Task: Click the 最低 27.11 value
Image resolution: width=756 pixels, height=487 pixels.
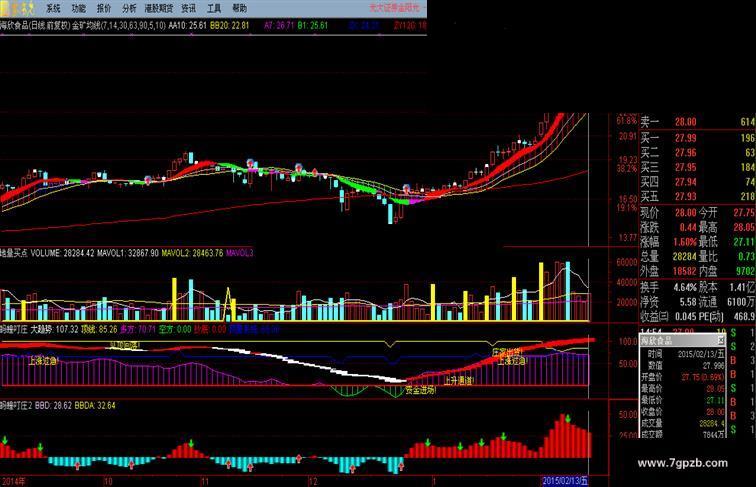Action: click(x=744, y=242)
